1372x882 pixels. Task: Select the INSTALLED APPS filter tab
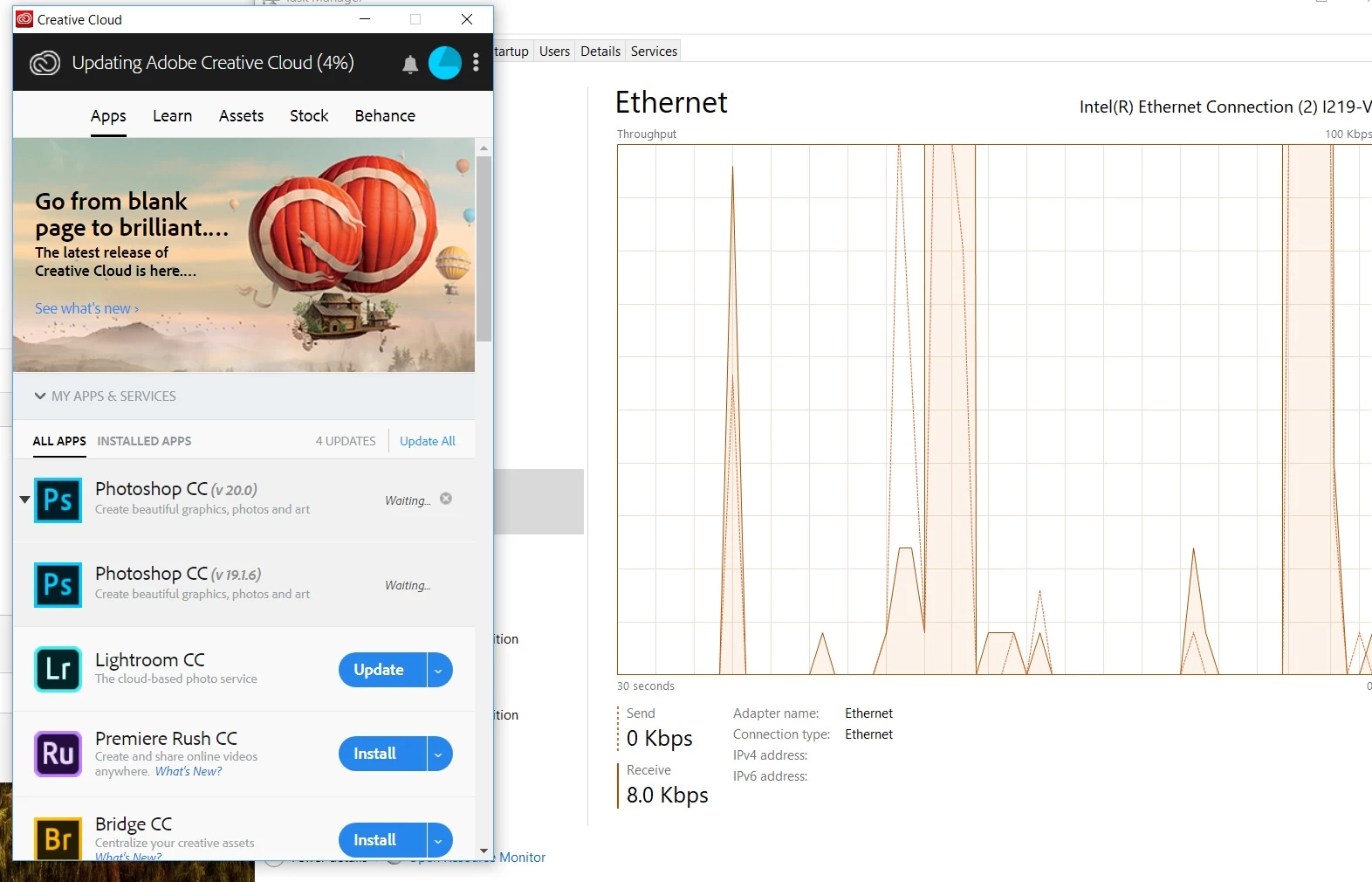[x=144, y=441]
